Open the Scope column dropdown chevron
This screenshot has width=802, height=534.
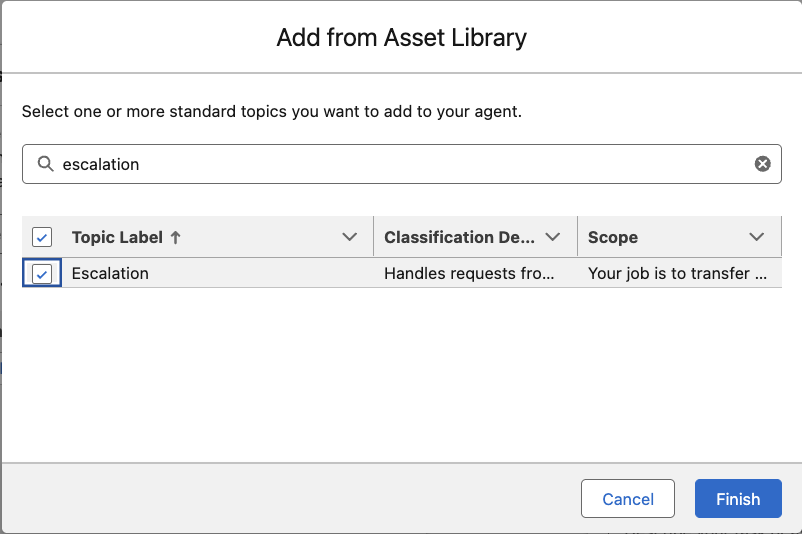(756, 238)
